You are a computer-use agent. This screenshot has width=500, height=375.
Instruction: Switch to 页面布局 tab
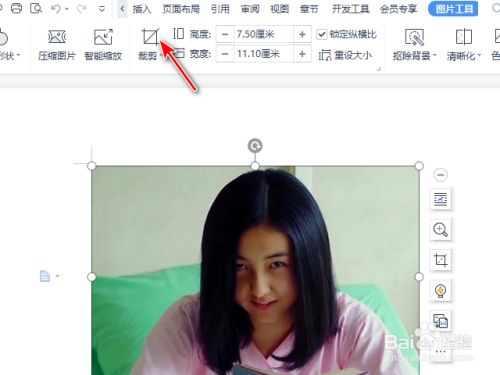coord(181,9)
